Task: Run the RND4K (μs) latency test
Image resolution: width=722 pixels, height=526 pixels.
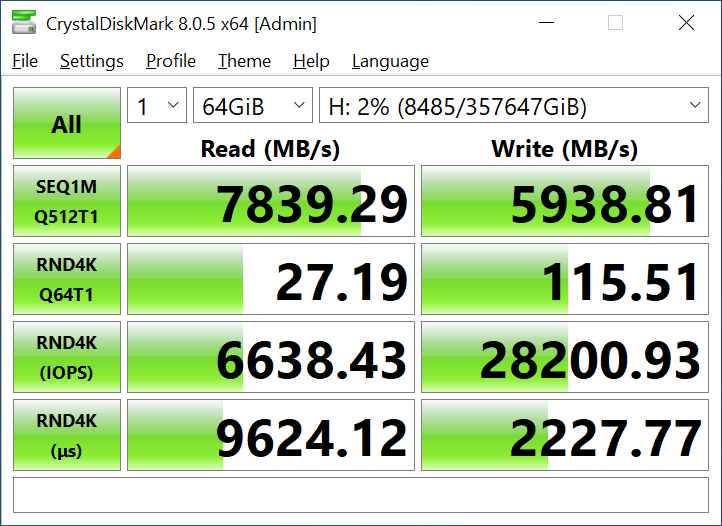Action: (x=67, y=435)
